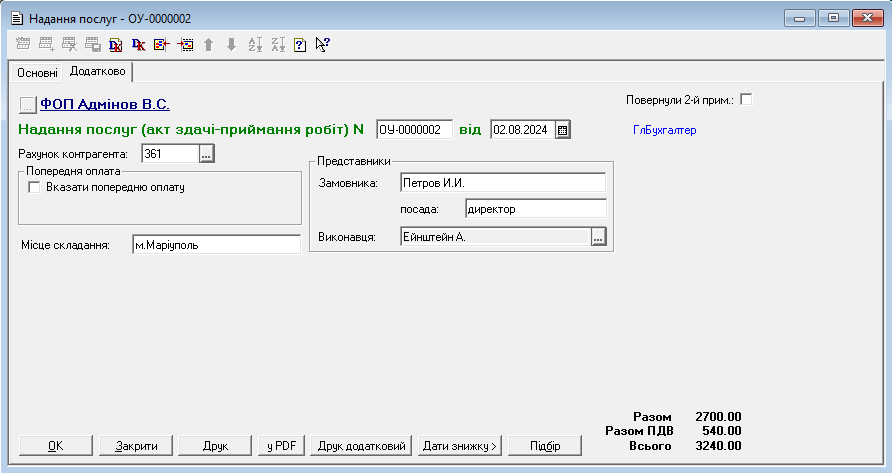Viewport: 892px width, 473px height.
Task: Activate the What's This pointer help tool
Action: tap(322, 44)
